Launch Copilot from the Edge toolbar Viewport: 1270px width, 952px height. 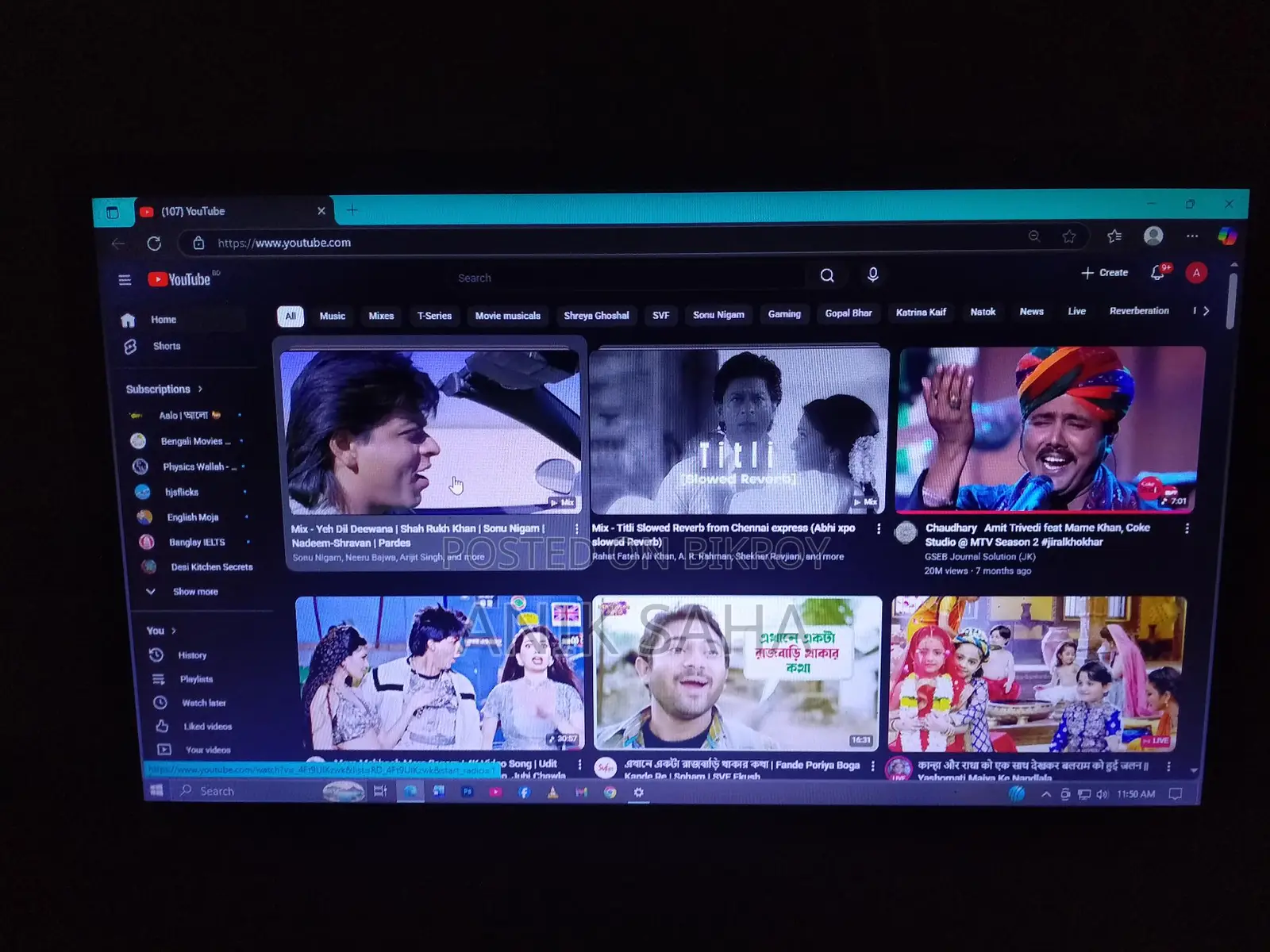[x=1227, y=236]
